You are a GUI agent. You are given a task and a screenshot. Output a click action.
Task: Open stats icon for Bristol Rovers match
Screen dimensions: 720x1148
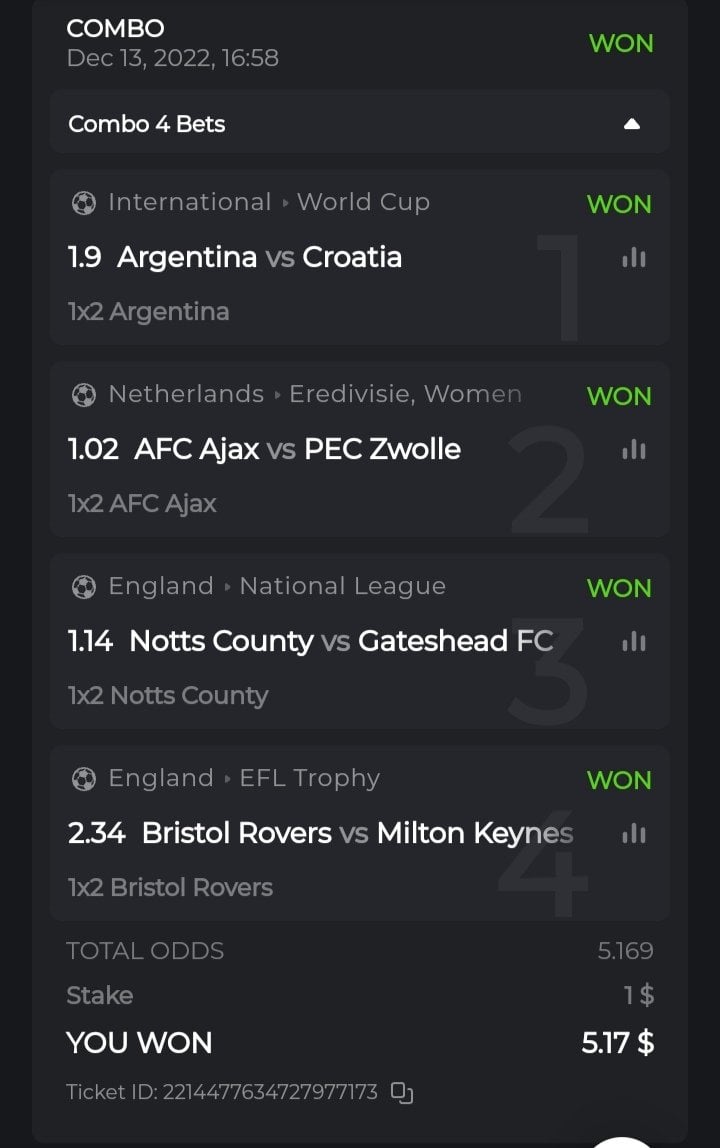point(633,834)
